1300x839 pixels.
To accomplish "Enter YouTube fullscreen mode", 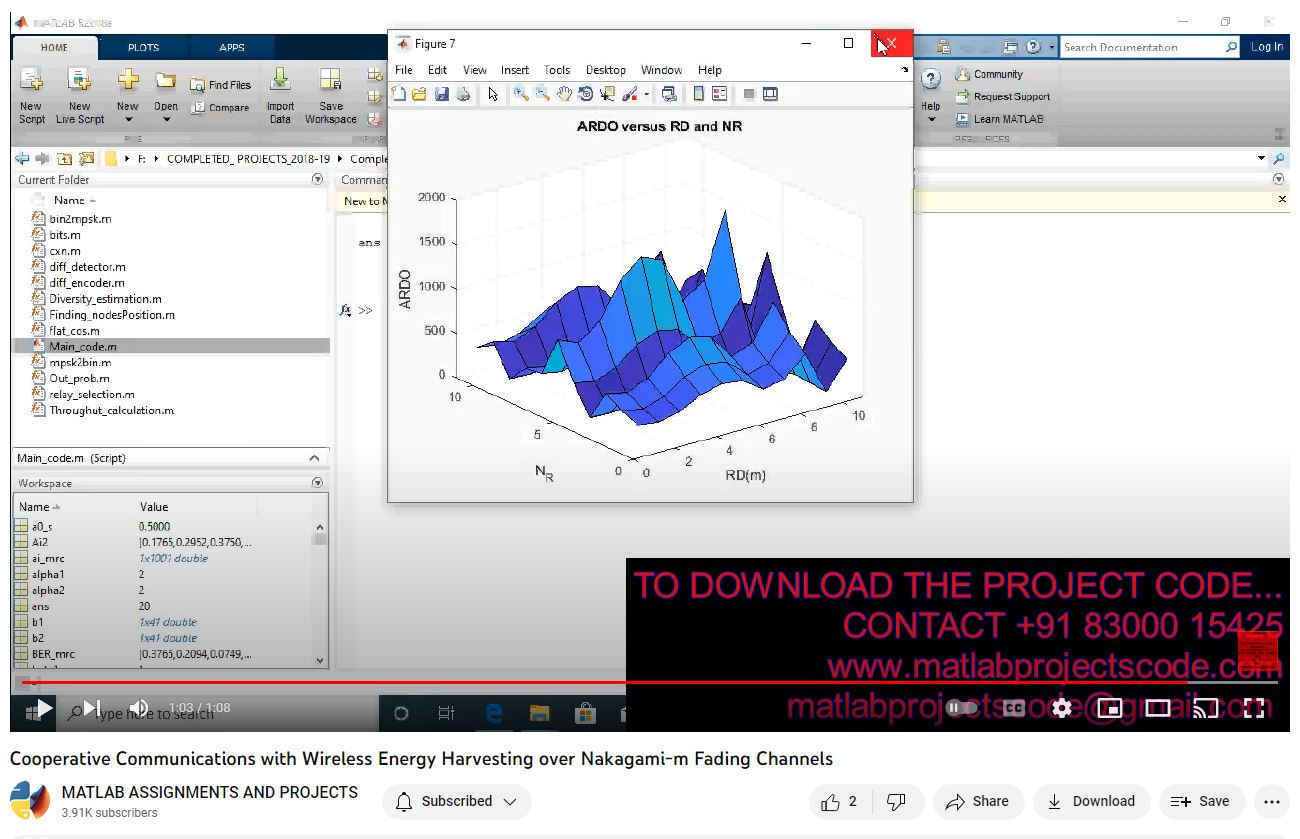I will (1255, 708).
